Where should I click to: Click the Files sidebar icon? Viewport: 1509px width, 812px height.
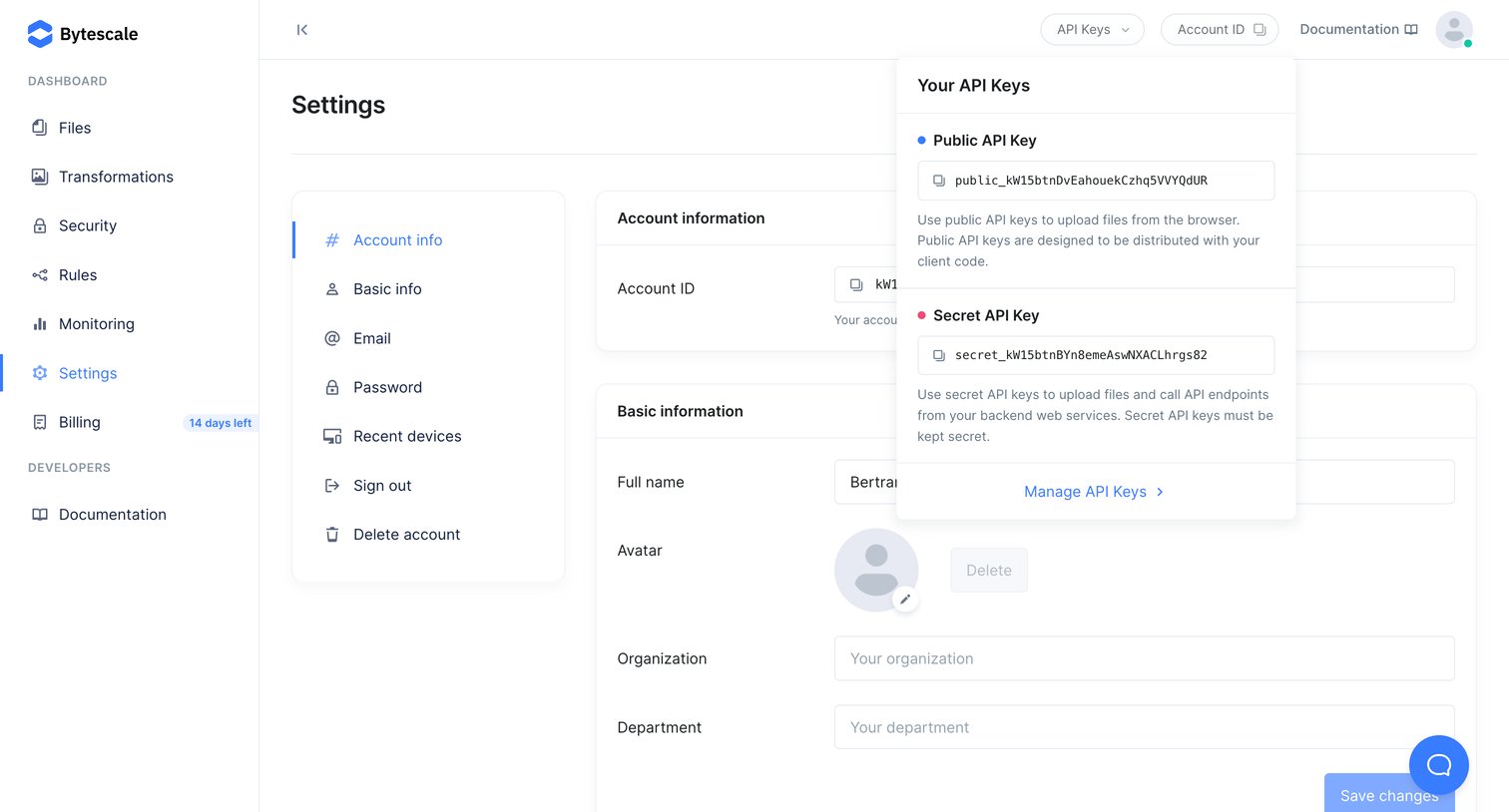click(x=40, y=128)
